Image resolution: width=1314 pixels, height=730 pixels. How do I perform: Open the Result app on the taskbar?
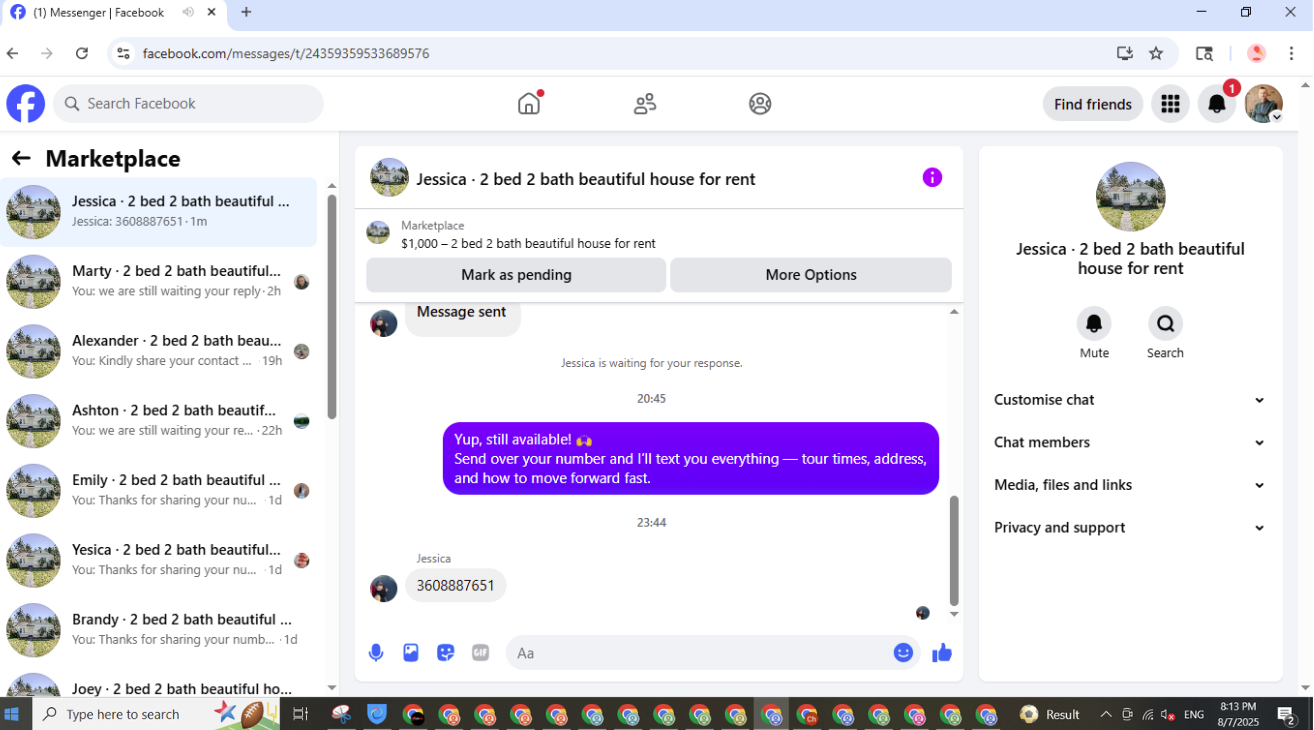coord(1050,714)
